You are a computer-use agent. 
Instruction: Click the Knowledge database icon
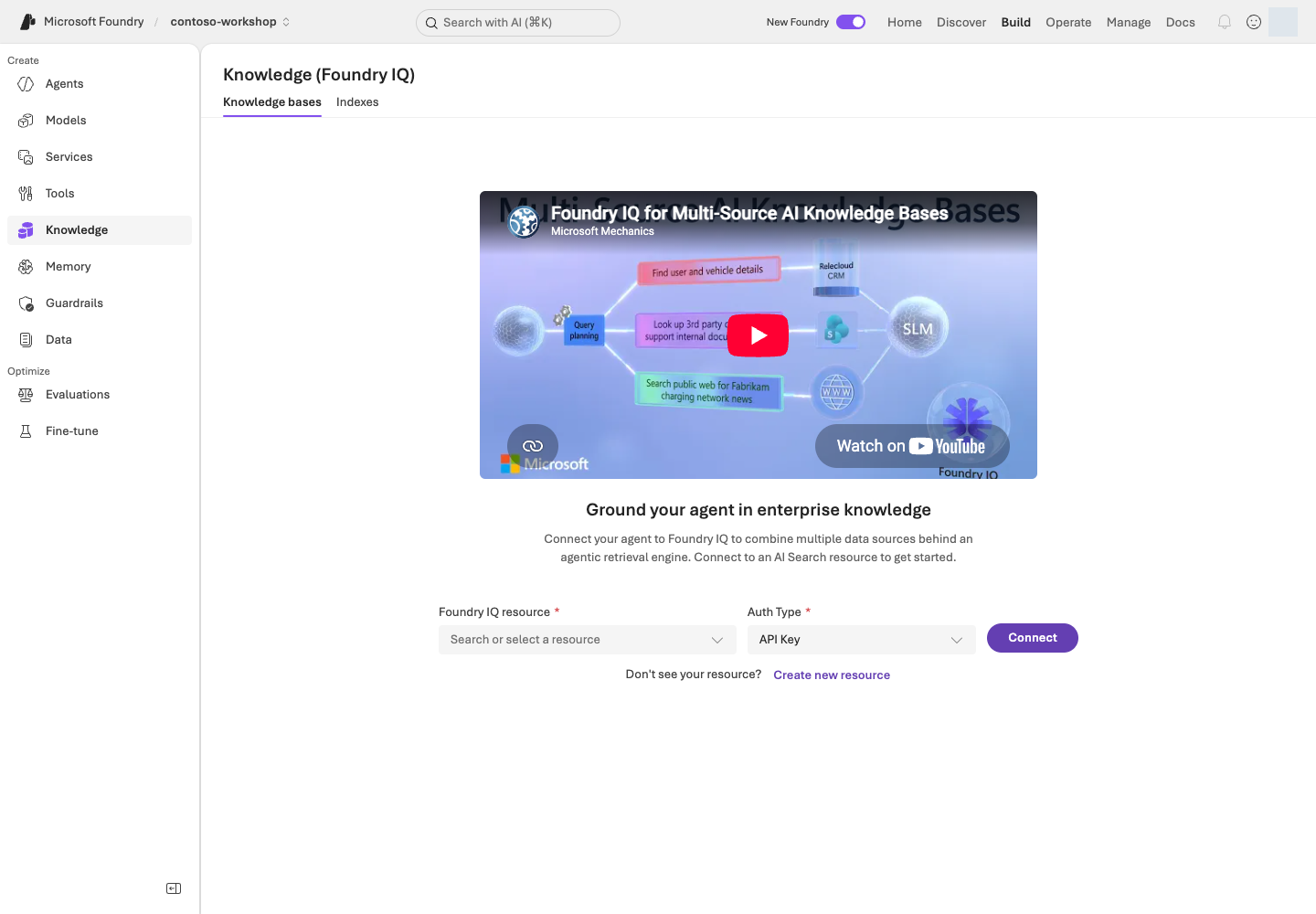coord(26,230)
